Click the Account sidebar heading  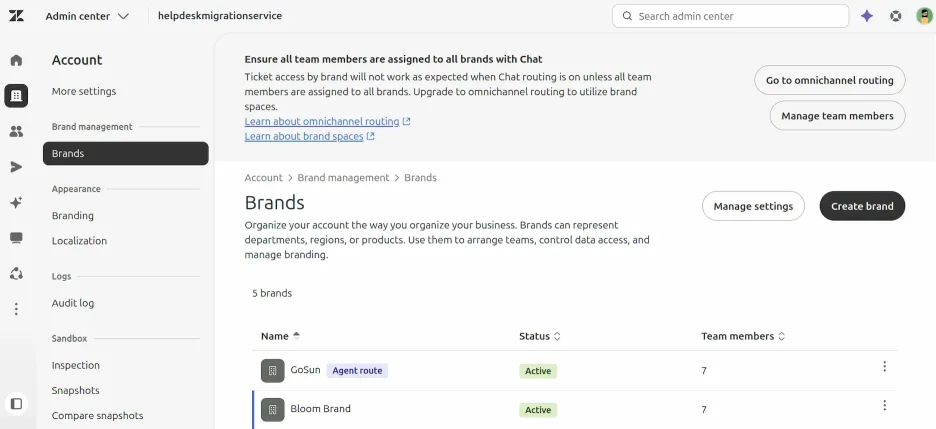pyautogui.click(x=77, y=60)
